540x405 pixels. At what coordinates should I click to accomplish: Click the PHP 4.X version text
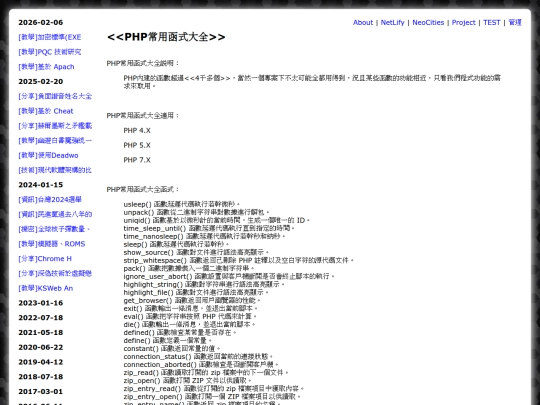(137, 131)
